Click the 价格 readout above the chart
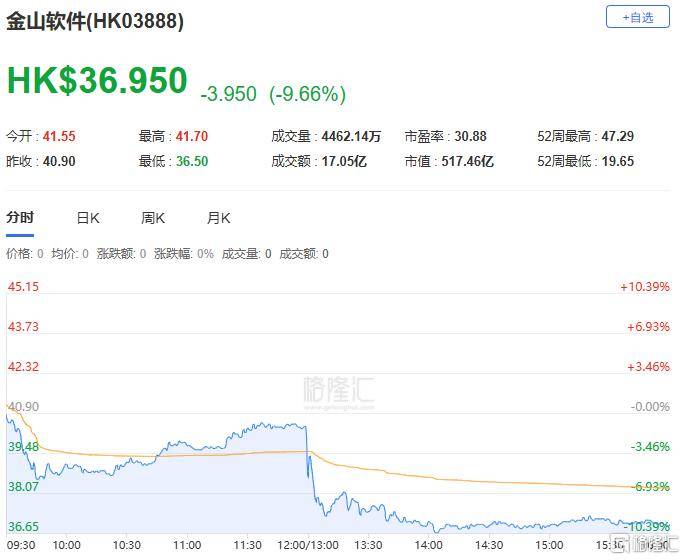Viewport: 685px width, 560px height. [24, 254]
